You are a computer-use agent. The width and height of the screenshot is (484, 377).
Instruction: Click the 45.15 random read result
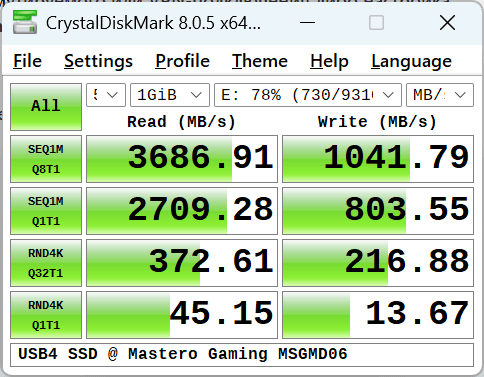coord(182,315)
